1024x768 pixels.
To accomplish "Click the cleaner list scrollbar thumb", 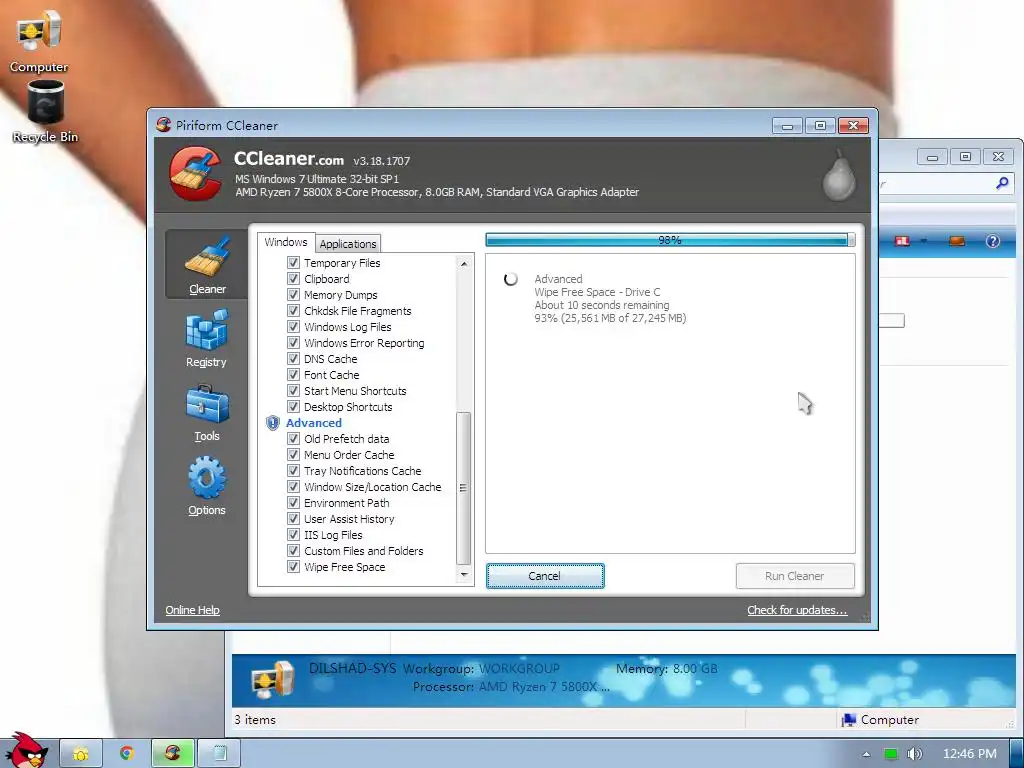I will pos(464,488).
